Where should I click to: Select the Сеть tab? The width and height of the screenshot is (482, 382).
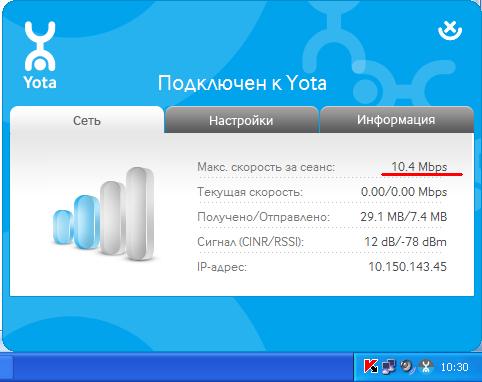(87, 120)
